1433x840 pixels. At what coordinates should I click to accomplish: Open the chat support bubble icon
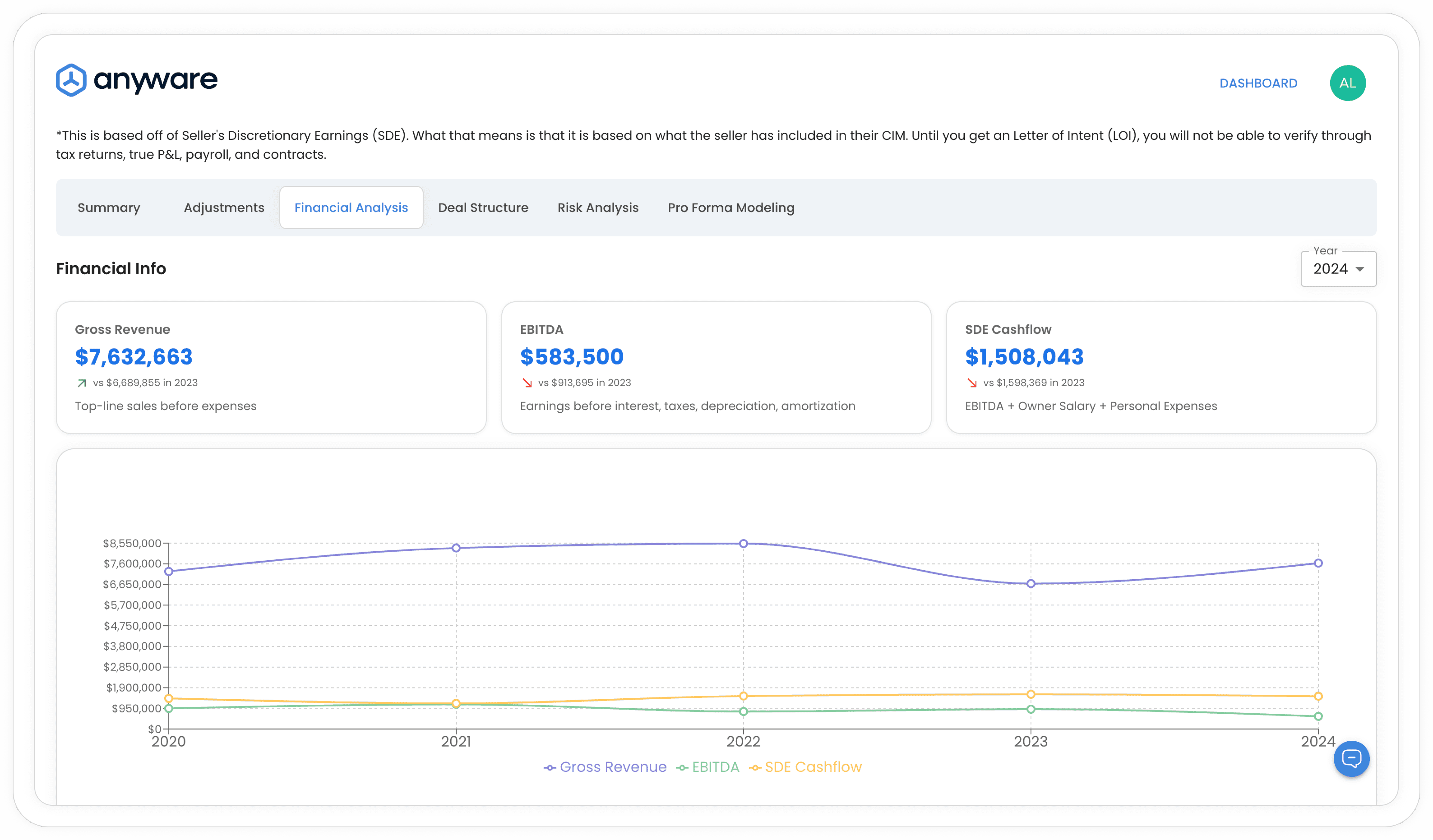(x=1351, y=758)
